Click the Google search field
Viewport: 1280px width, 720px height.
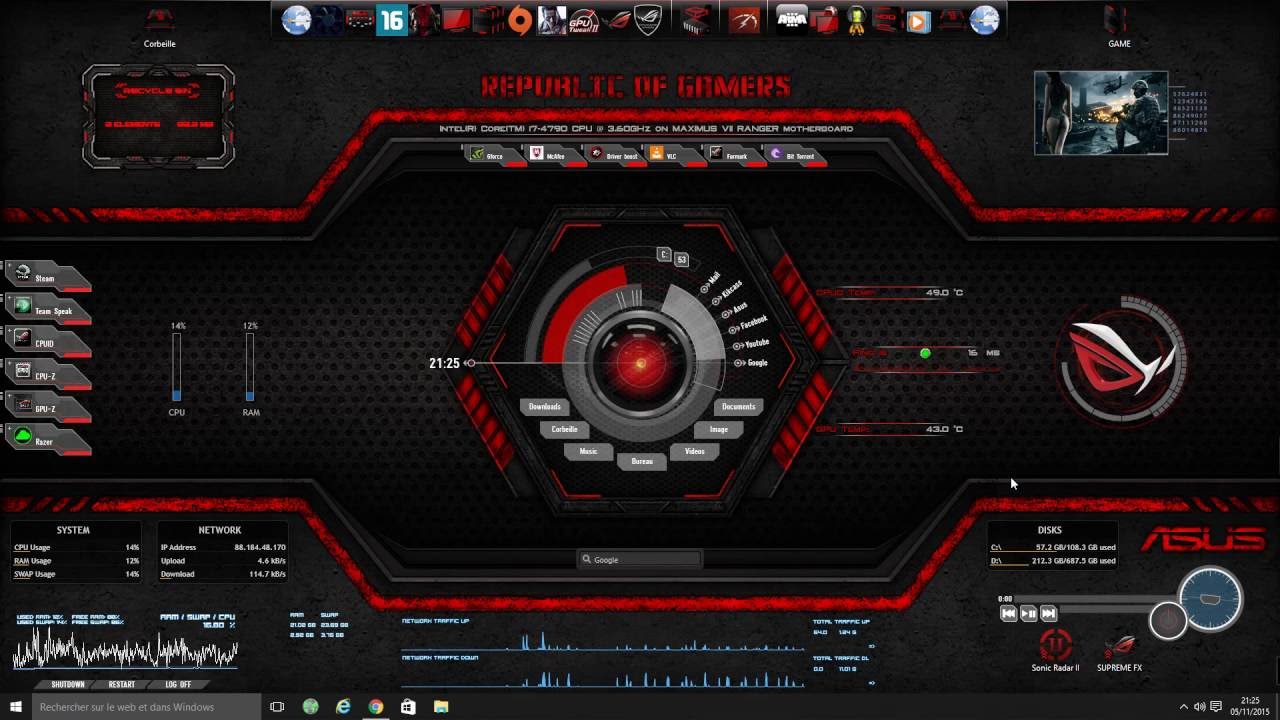click(640, 560)
